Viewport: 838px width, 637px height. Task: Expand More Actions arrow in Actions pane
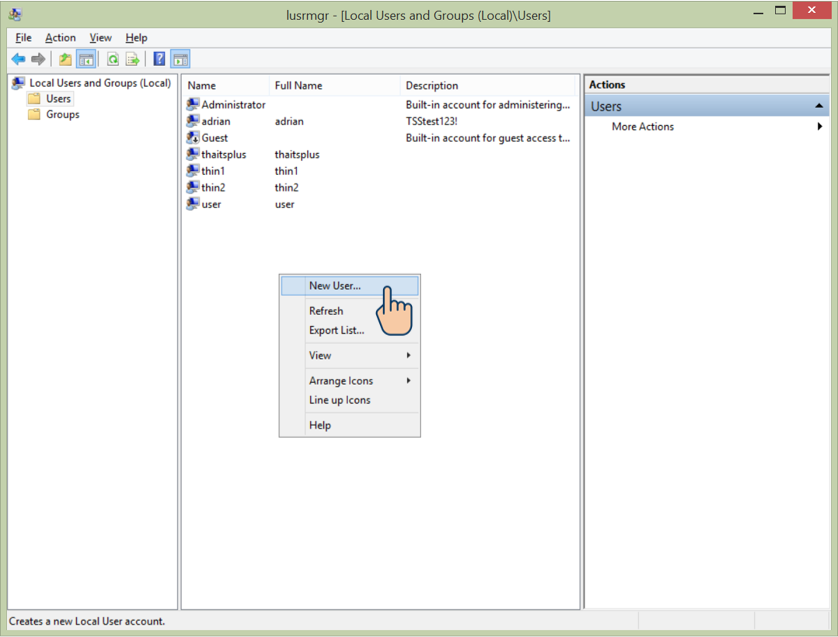coord(819,127)
